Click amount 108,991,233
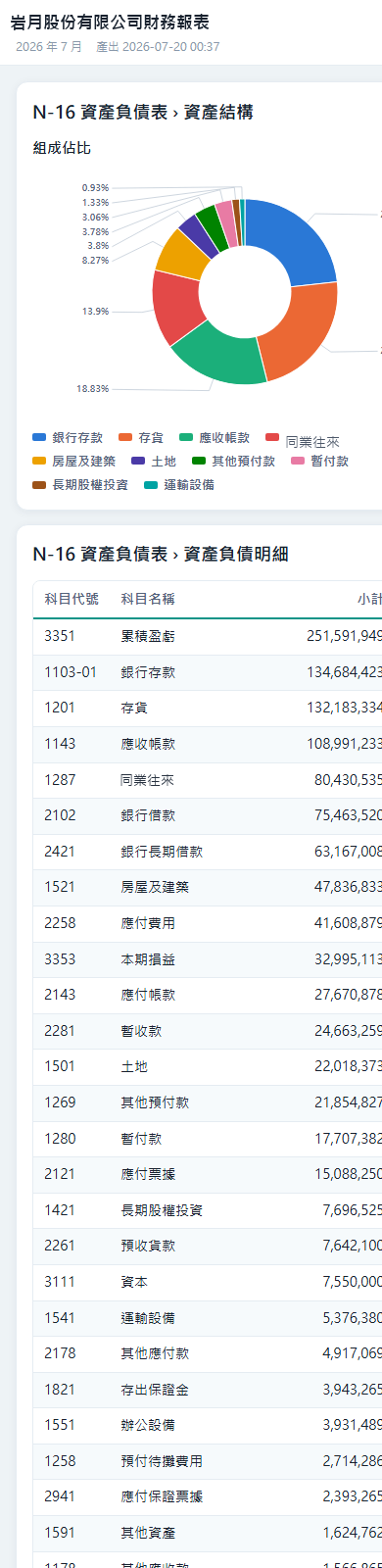 [x=344, y=744]
